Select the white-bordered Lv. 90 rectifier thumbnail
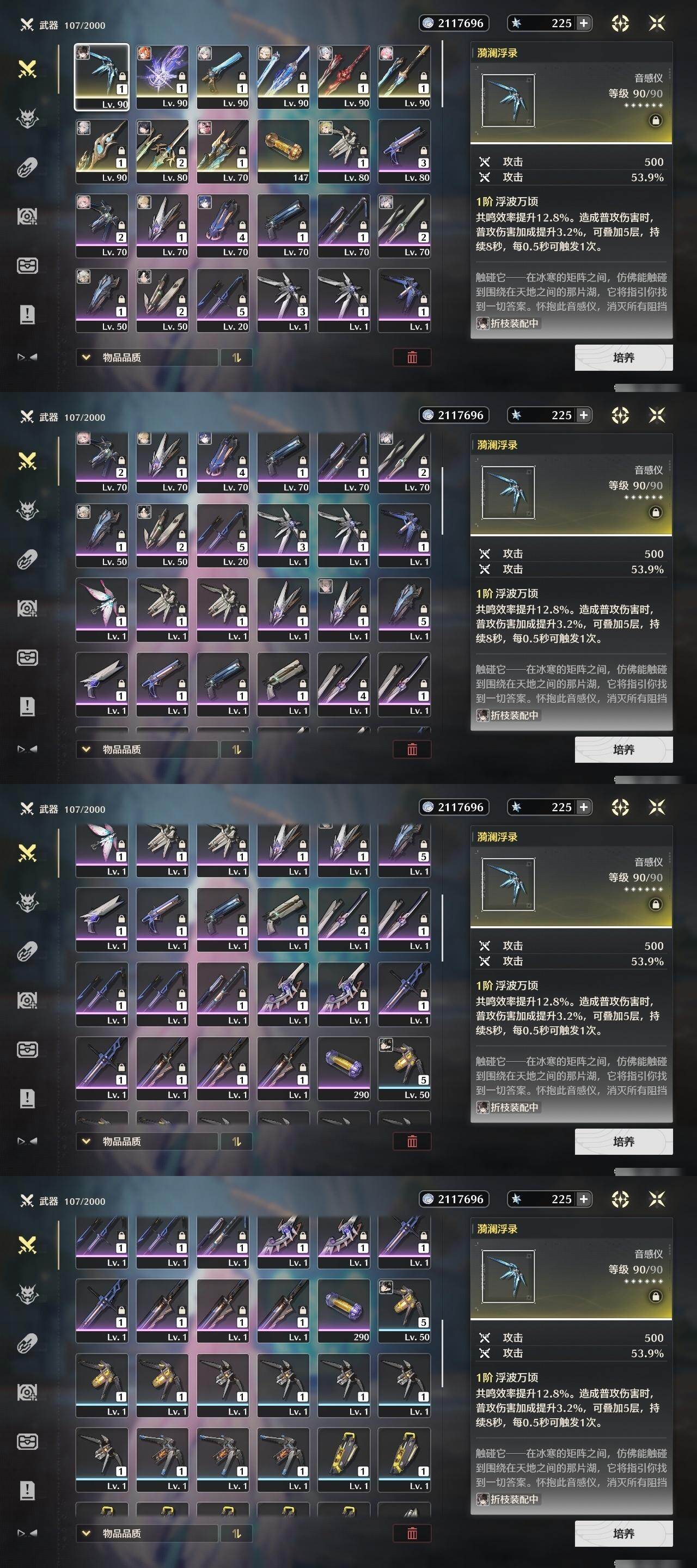This screenshot has width=697, height=1568. (x=102, y=77)
